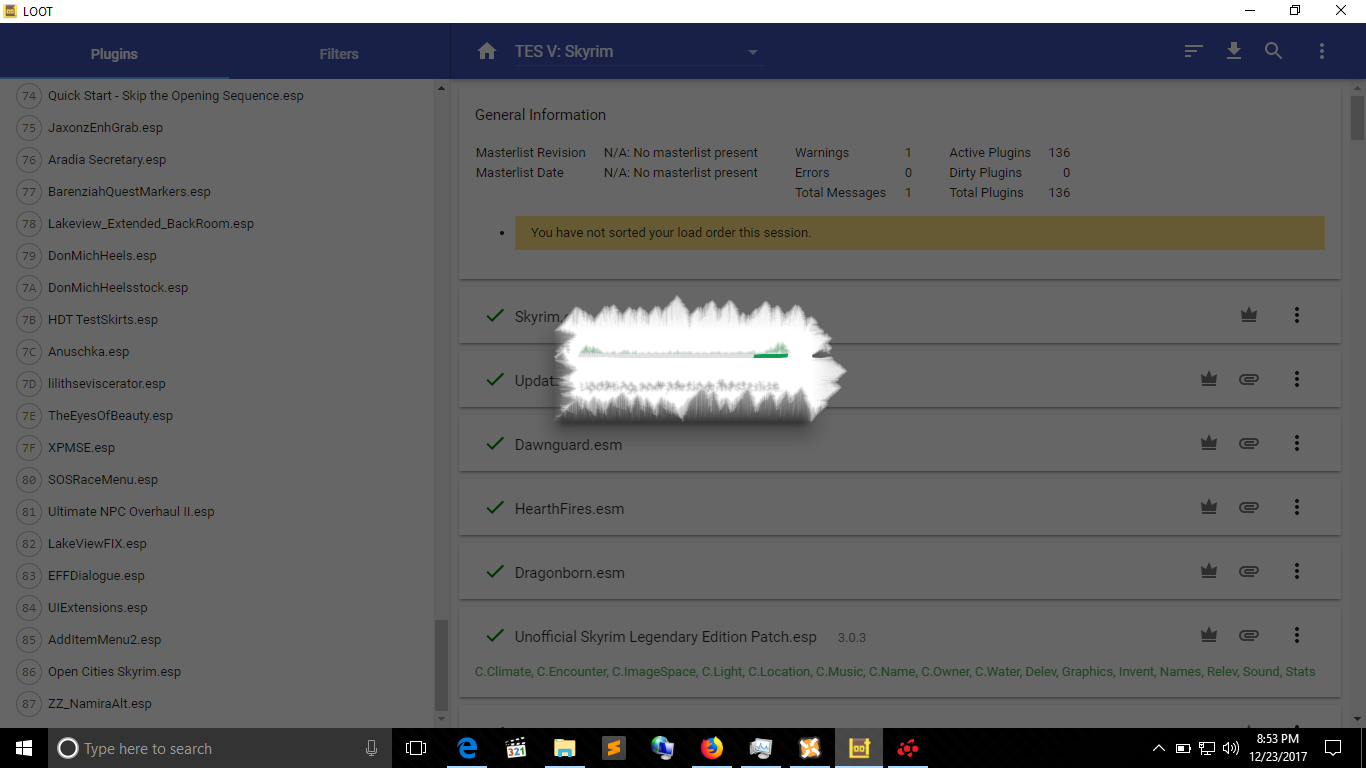Click the sidebar scrollbar down arrow
Viewport: 1366px width, 768px height.
point(440,717)
